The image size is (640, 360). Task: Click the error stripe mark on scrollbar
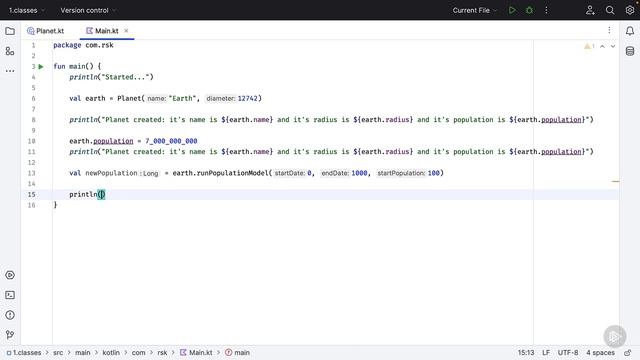point(616,181)
